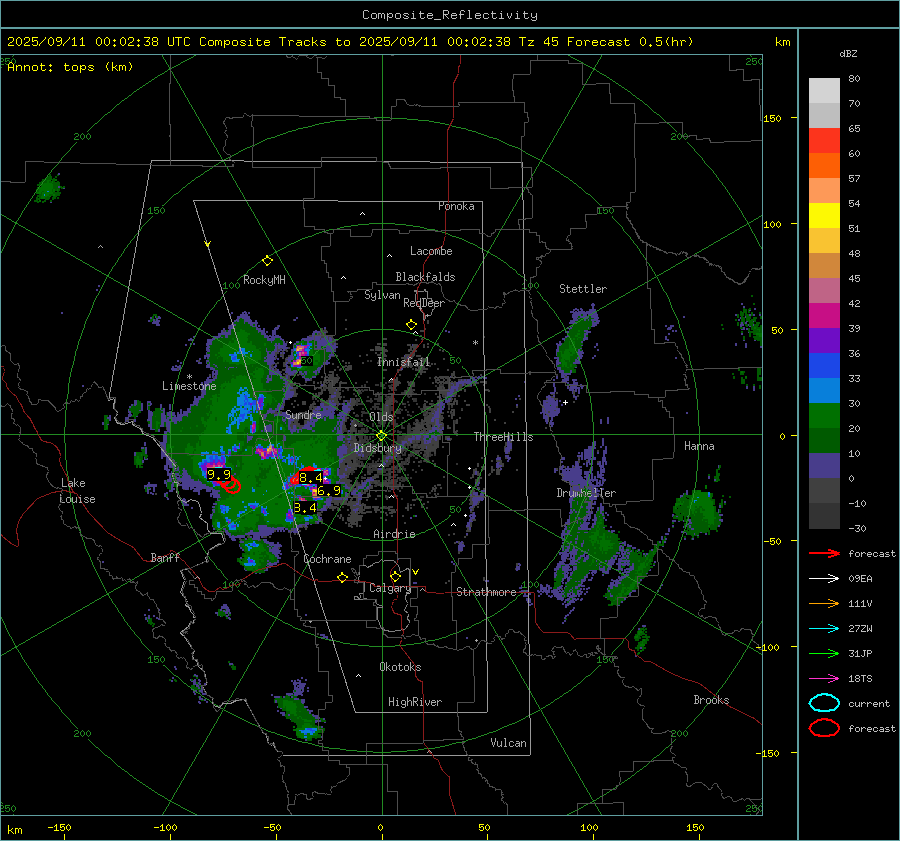Click the red forecast arrow in legend
900x841 pixels.
824,553
